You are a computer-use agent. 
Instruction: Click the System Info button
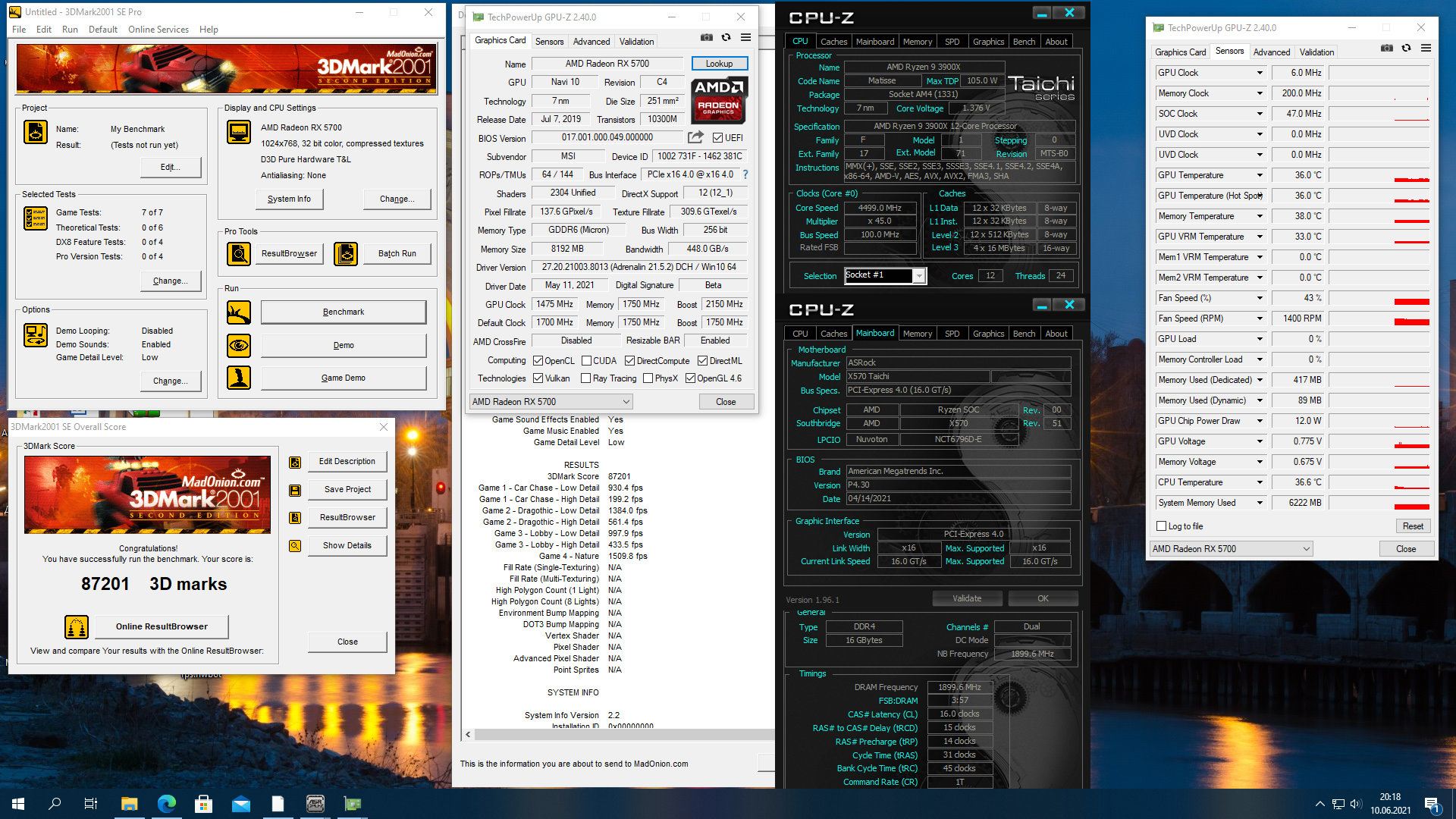(289, 199)
